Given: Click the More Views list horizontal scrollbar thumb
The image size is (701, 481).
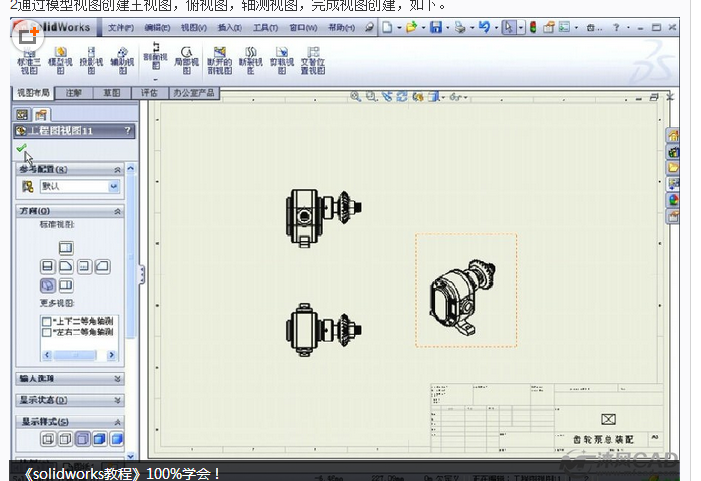Looking at the screenshot, I should pyautogui.click(x=75, y=355).
